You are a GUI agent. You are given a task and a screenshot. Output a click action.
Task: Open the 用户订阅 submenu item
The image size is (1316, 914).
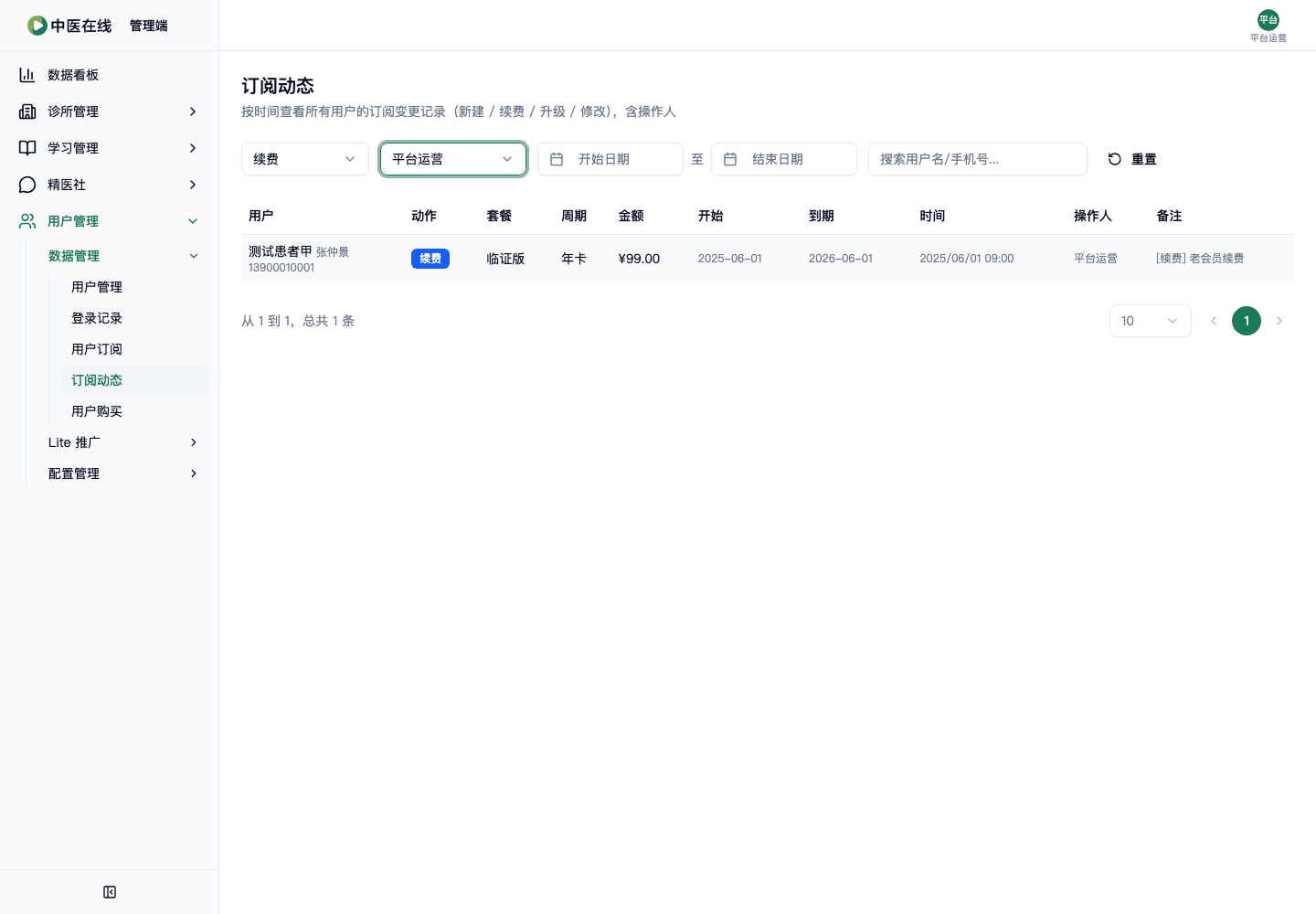(135, 349)
